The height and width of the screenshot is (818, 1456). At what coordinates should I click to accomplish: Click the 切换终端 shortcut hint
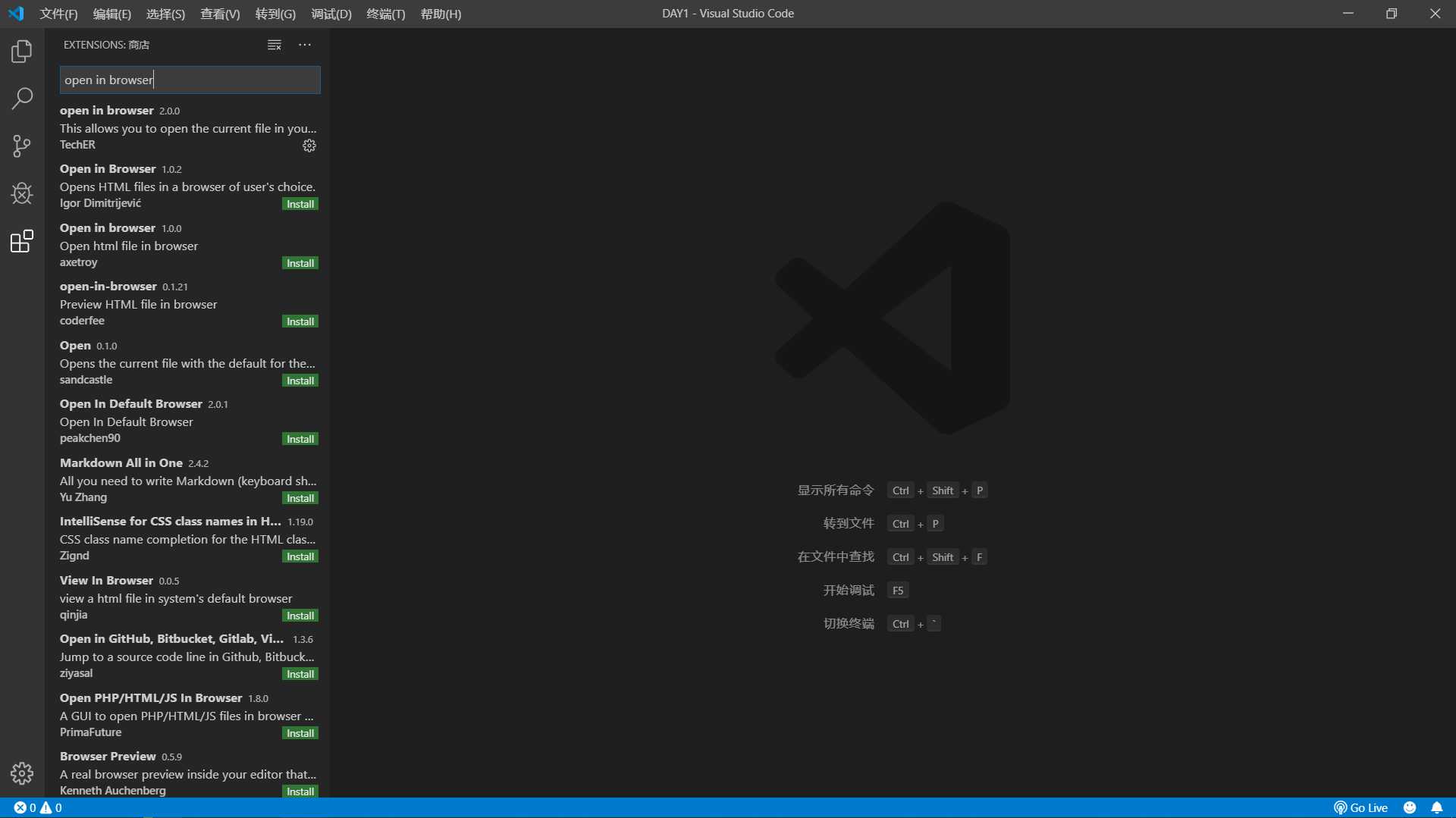click(x=849, y=624)
